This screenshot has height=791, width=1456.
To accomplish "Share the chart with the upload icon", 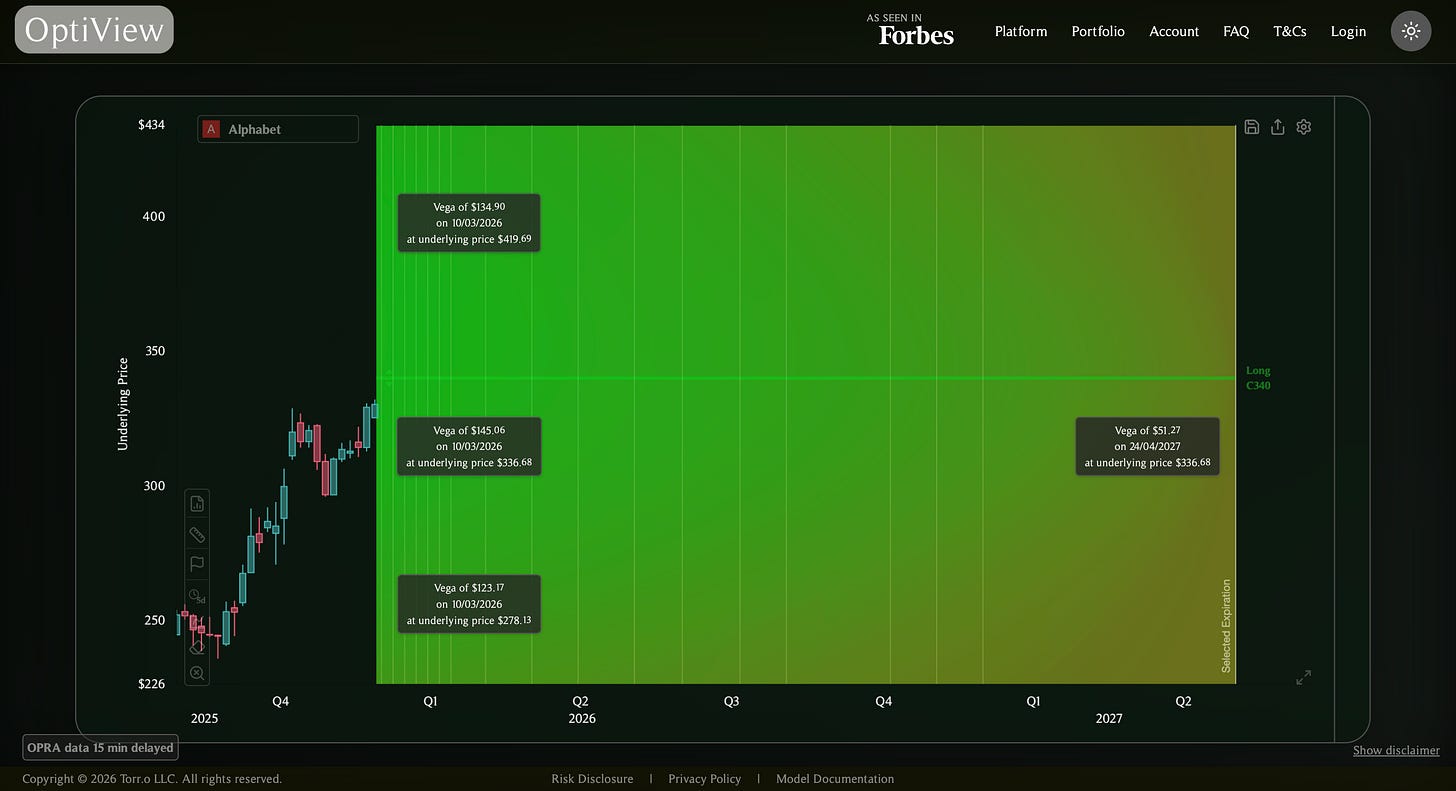I will click(1277, 127).
